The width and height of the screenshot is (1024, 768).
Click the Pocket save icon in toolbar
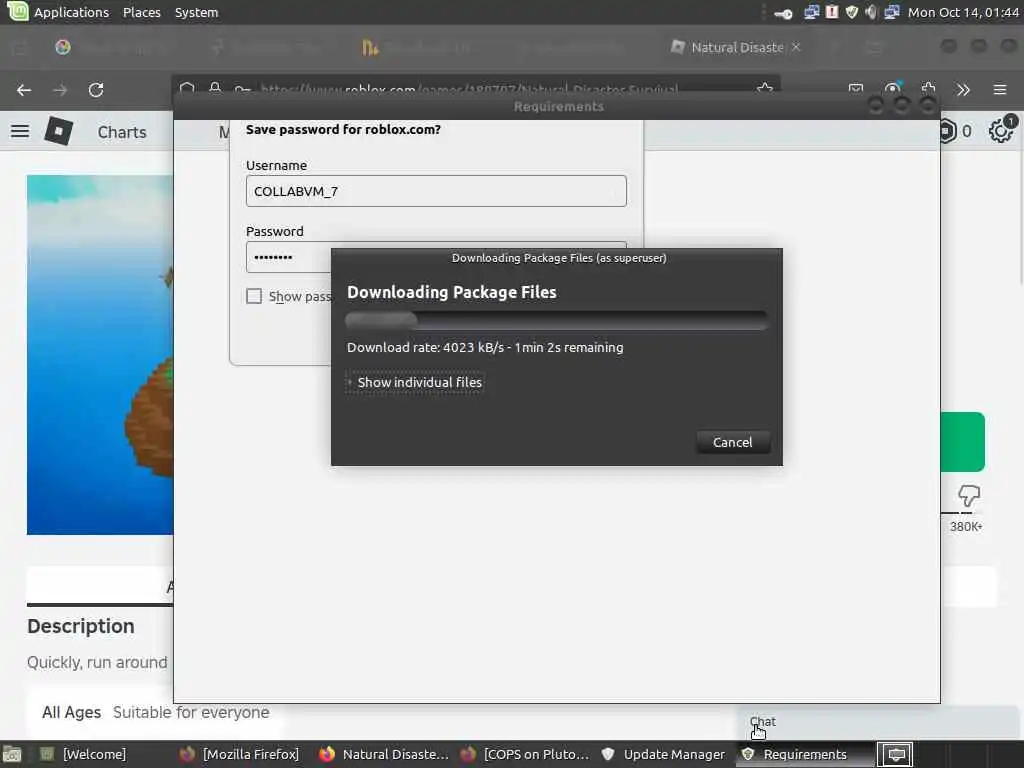856,89
